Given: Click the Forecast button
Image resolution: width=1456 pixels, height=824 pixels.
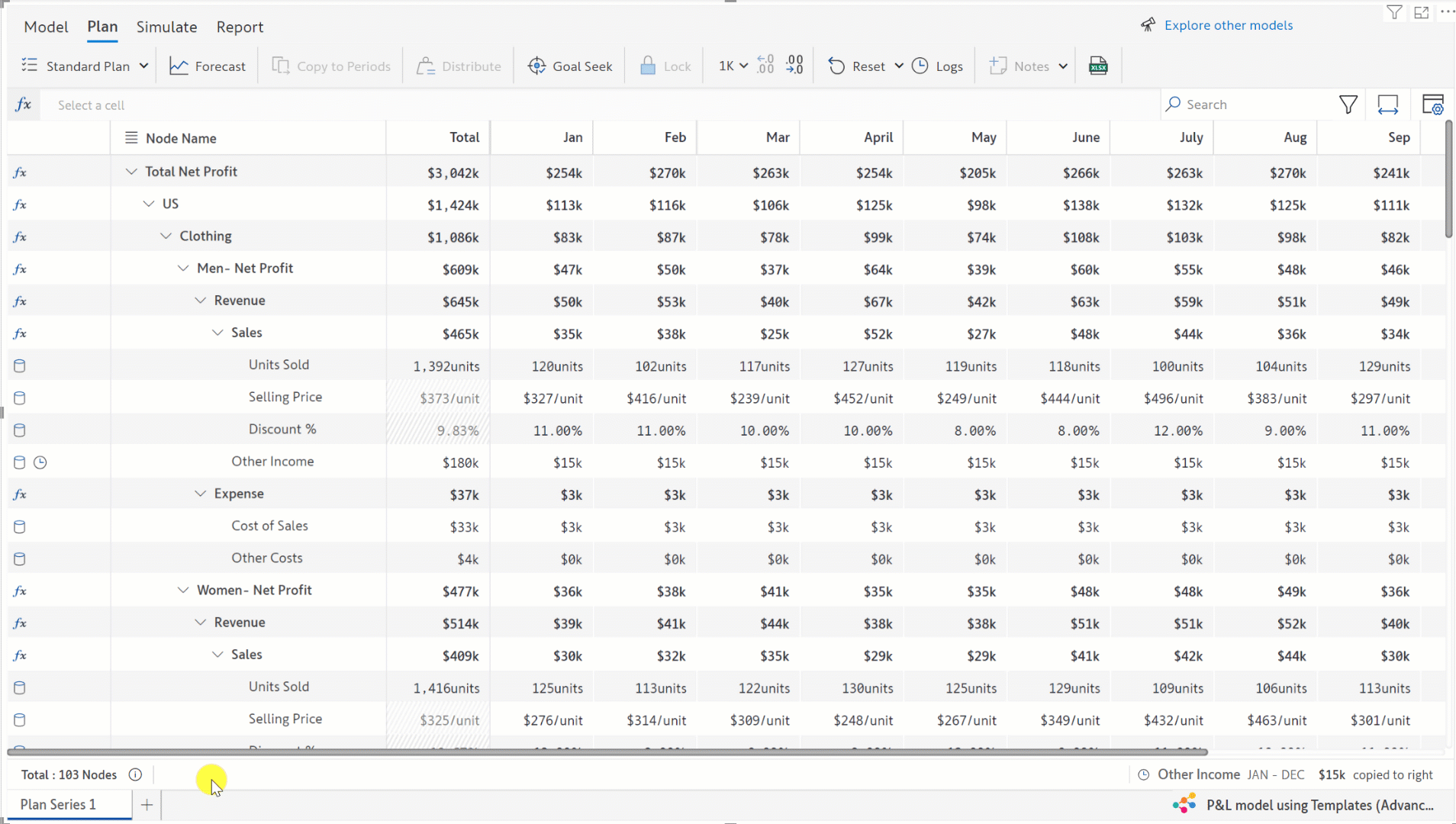Looking at the screenshot, I should click(208, 66).
